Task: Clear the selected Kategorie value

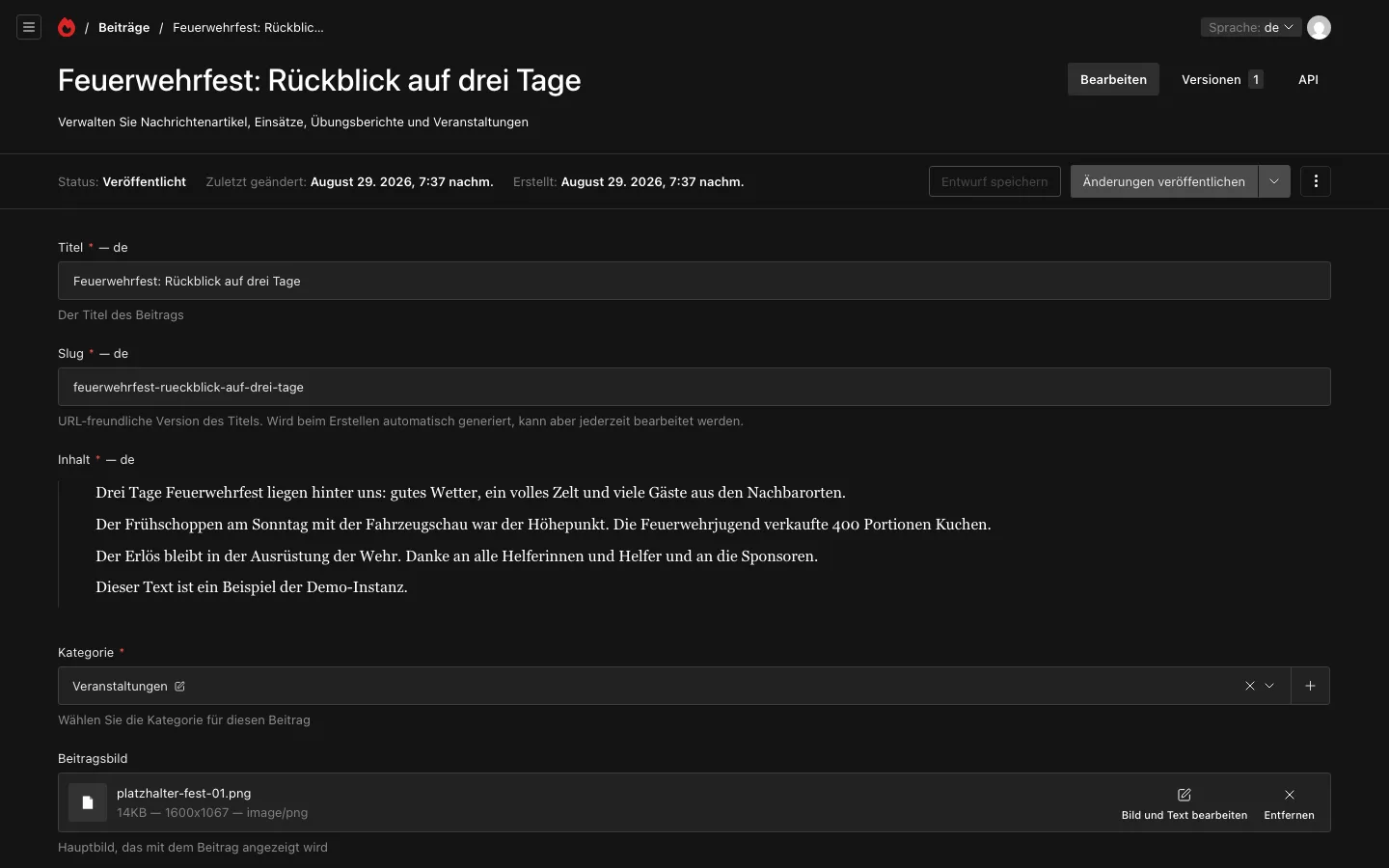Action: click(x=1250, y=686)
